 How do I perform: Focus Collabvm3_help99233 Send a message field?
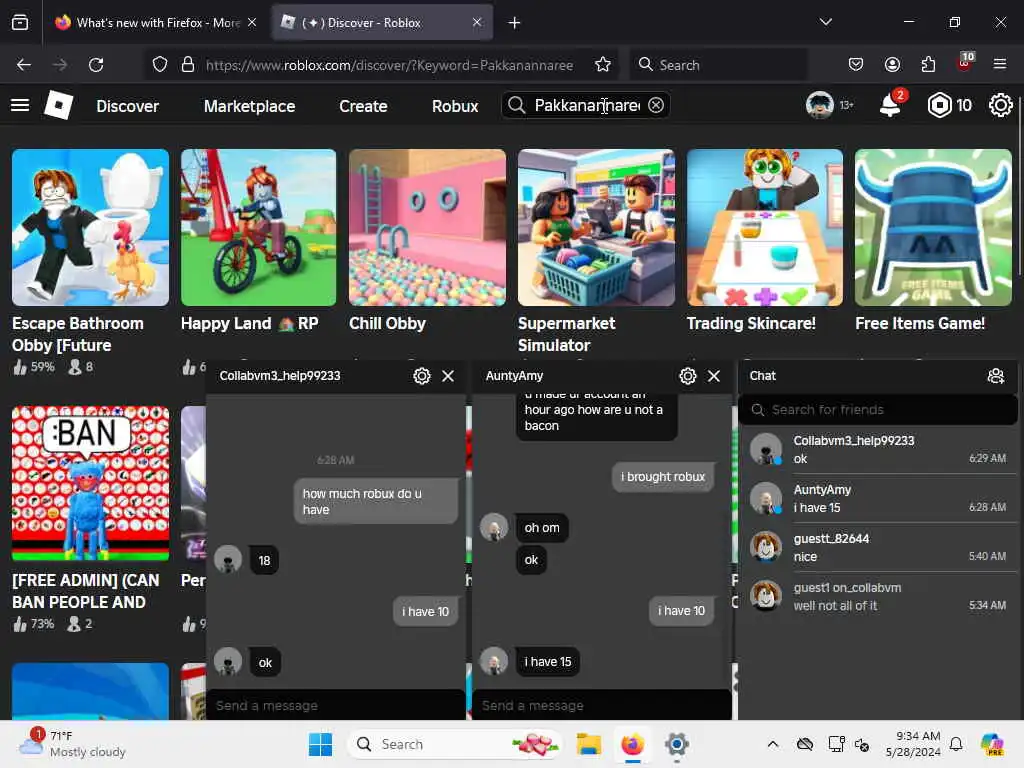pos(336,705)
